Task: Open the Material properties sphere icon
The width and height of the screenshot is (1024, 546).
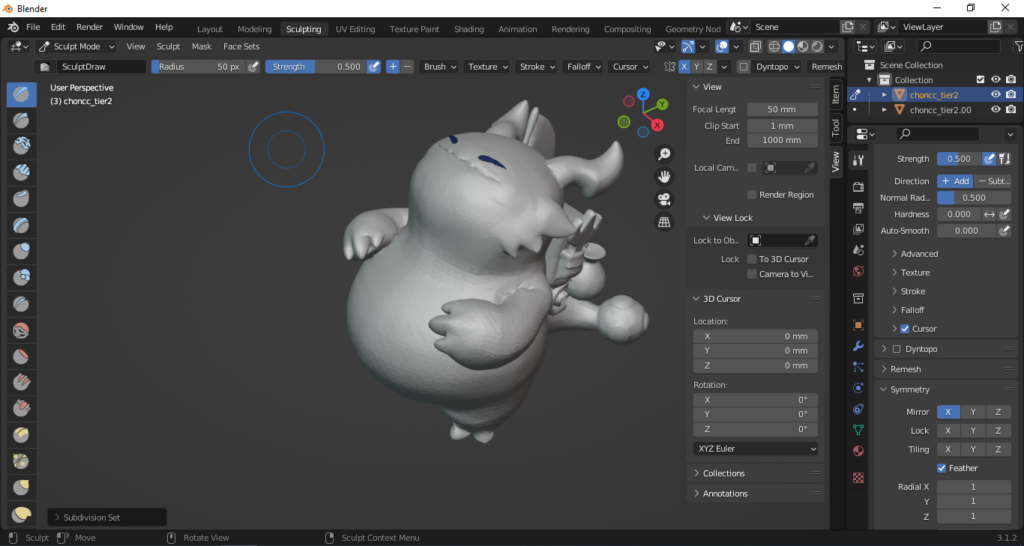Action: (859, 451)
